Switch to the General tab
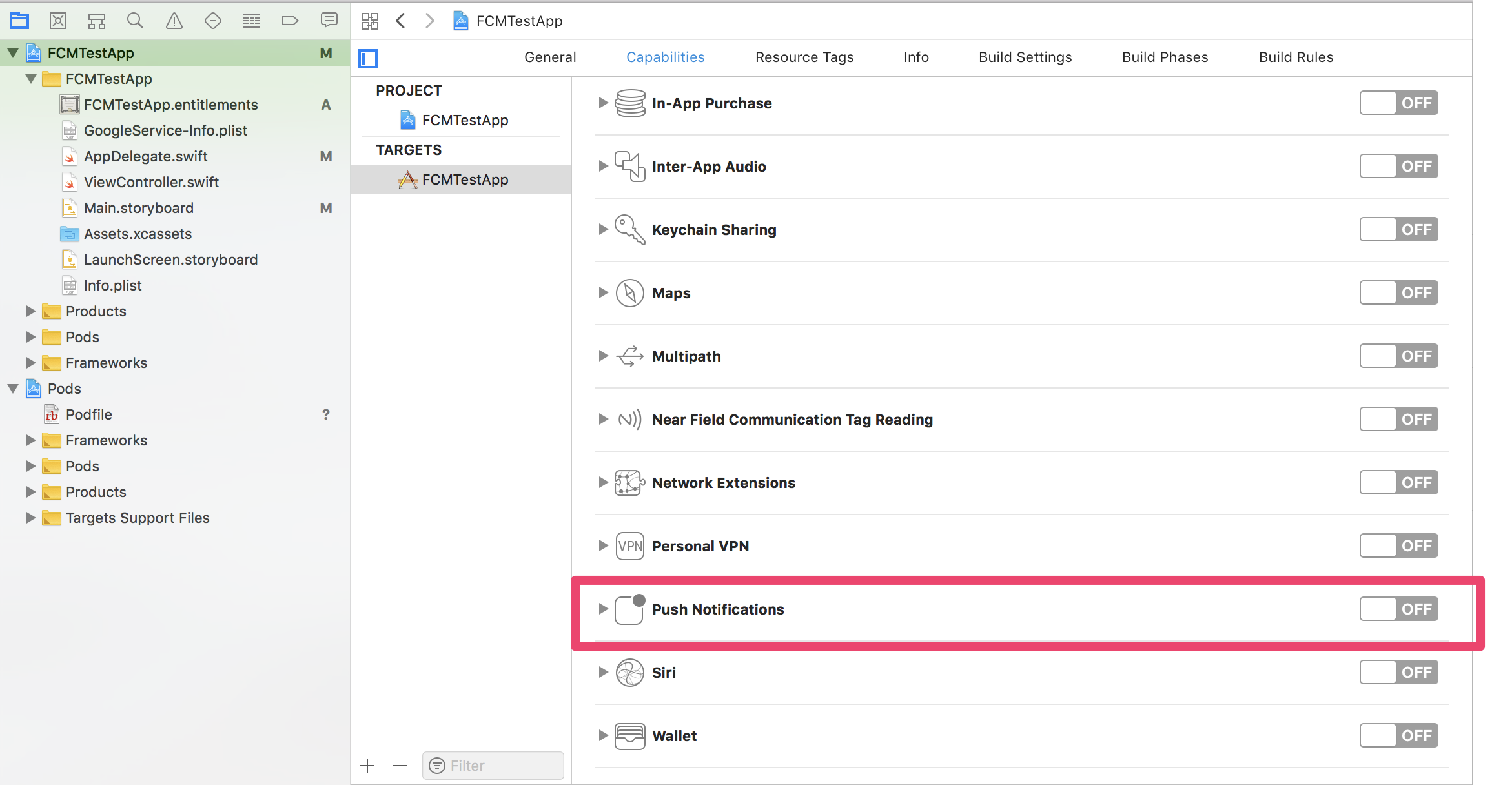This screenshot has height=785, width=1512. click(x=549, y=57)
